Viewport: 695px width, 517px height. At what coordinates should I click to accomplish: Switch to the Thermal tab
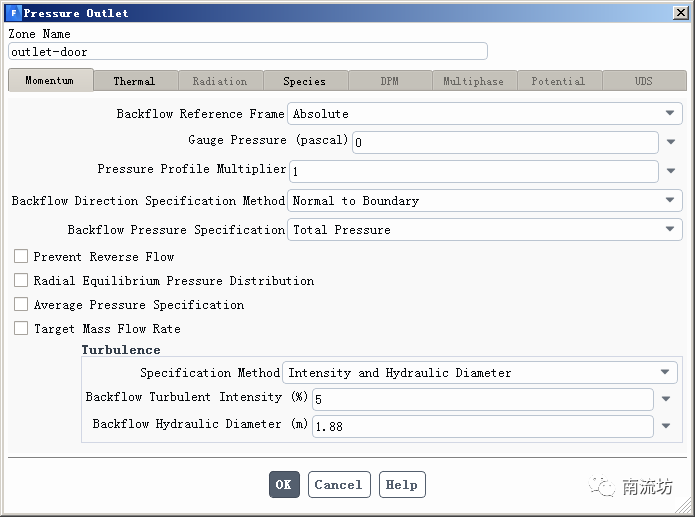(x=134, y=81)
